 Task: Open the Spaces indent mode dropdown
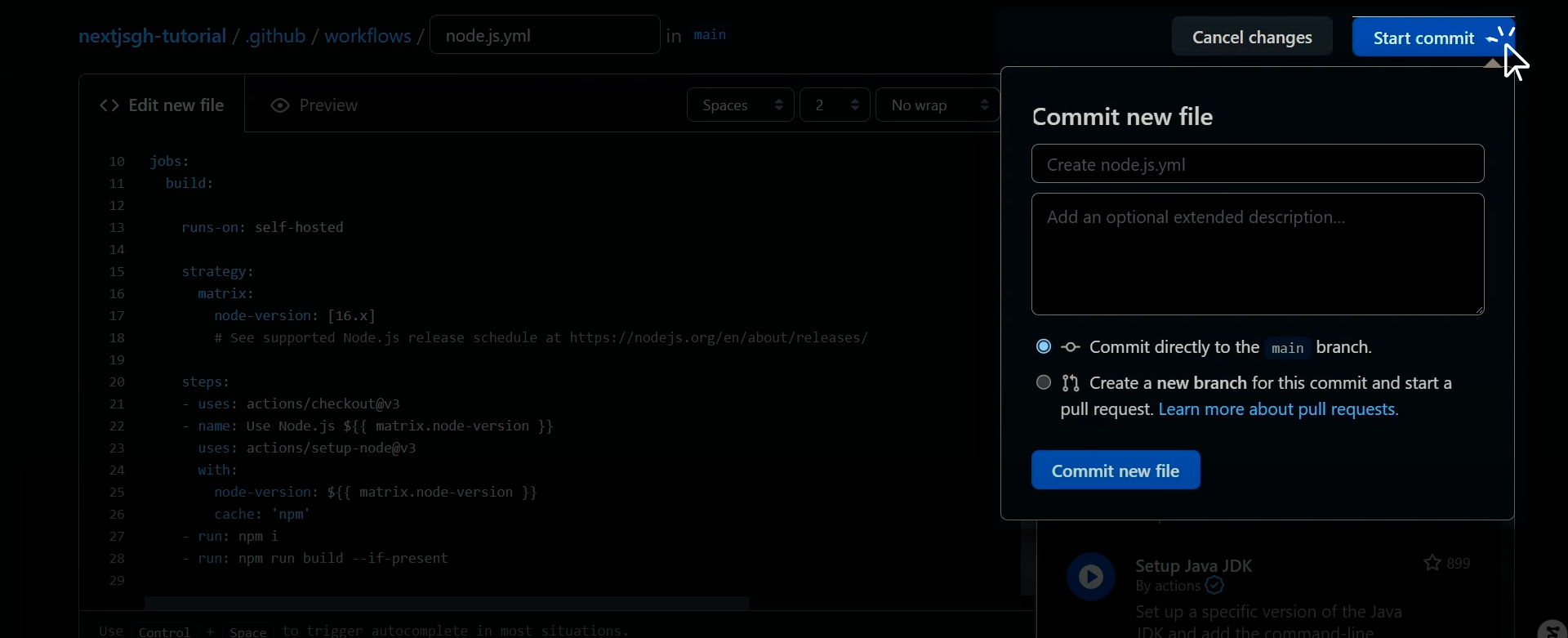[x=740, y=105]
